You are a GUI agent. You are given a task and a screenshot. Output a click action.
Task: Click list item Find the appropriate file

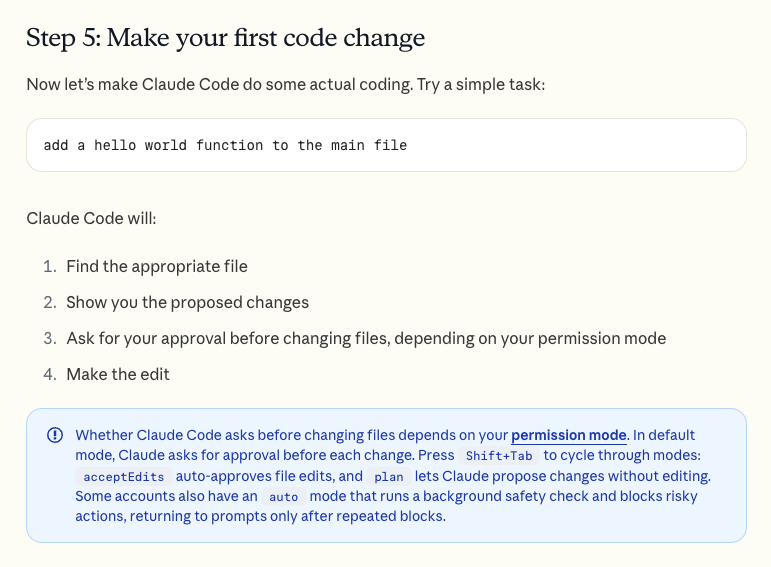(x=157, y=267)
